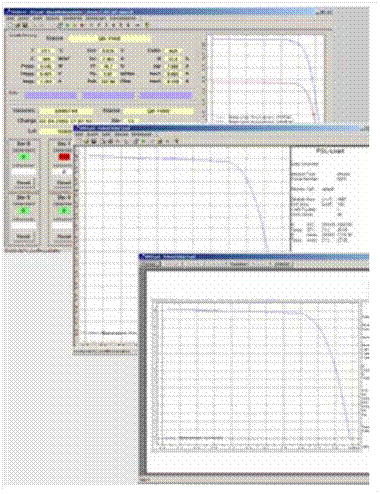380x494 pixels.
Task: Click the middle purple bar in the rear window
Action: [x=108, y=96]
